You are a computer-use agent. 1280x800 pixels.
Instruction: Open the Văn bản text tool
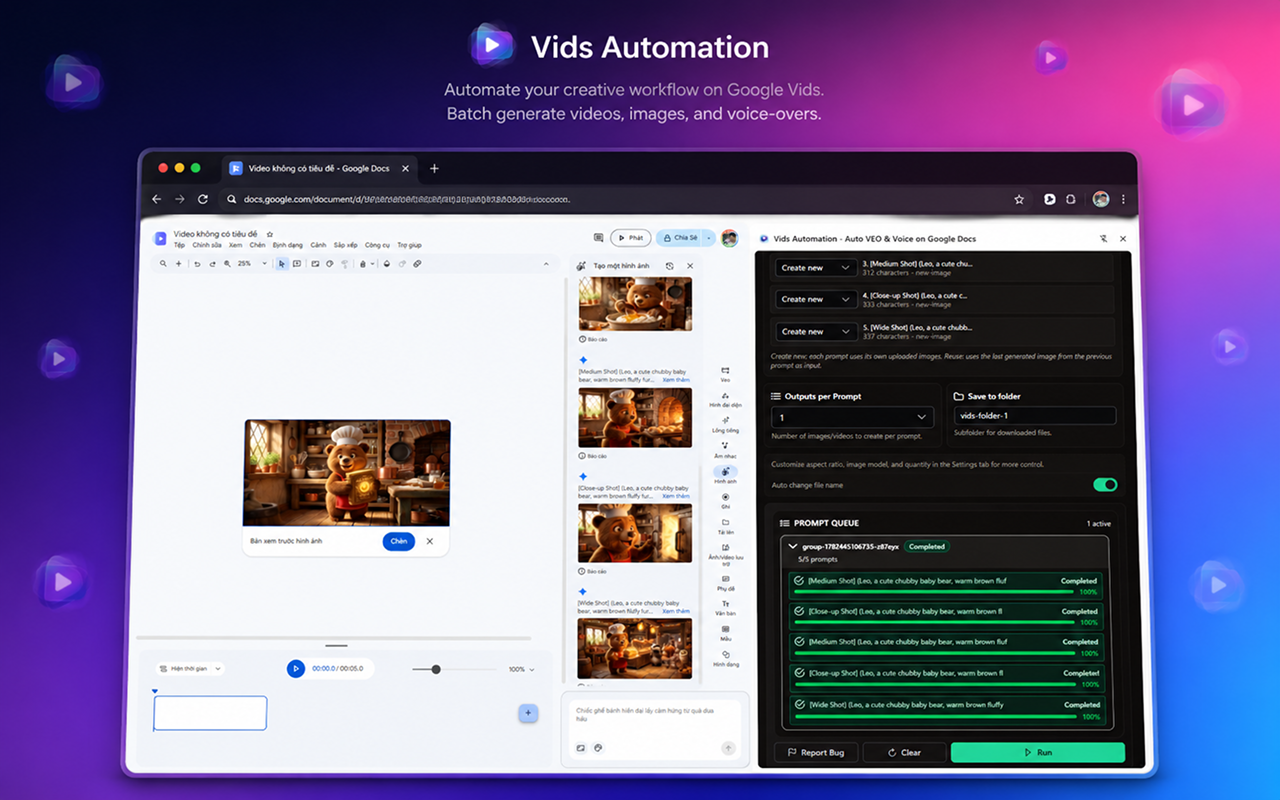coord(725,607)
